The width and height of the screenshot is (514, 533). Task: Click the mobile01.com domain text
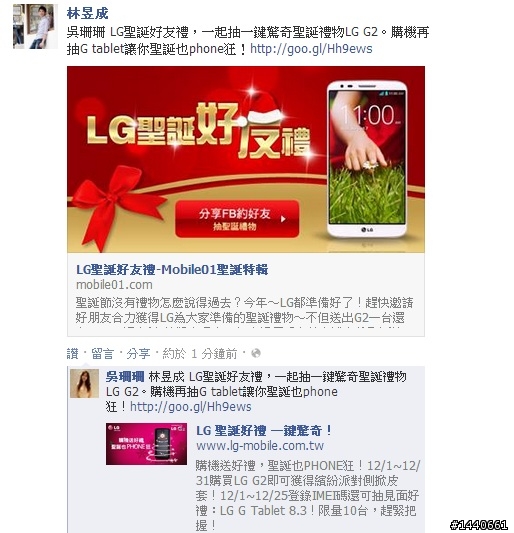tap(114, 285)
